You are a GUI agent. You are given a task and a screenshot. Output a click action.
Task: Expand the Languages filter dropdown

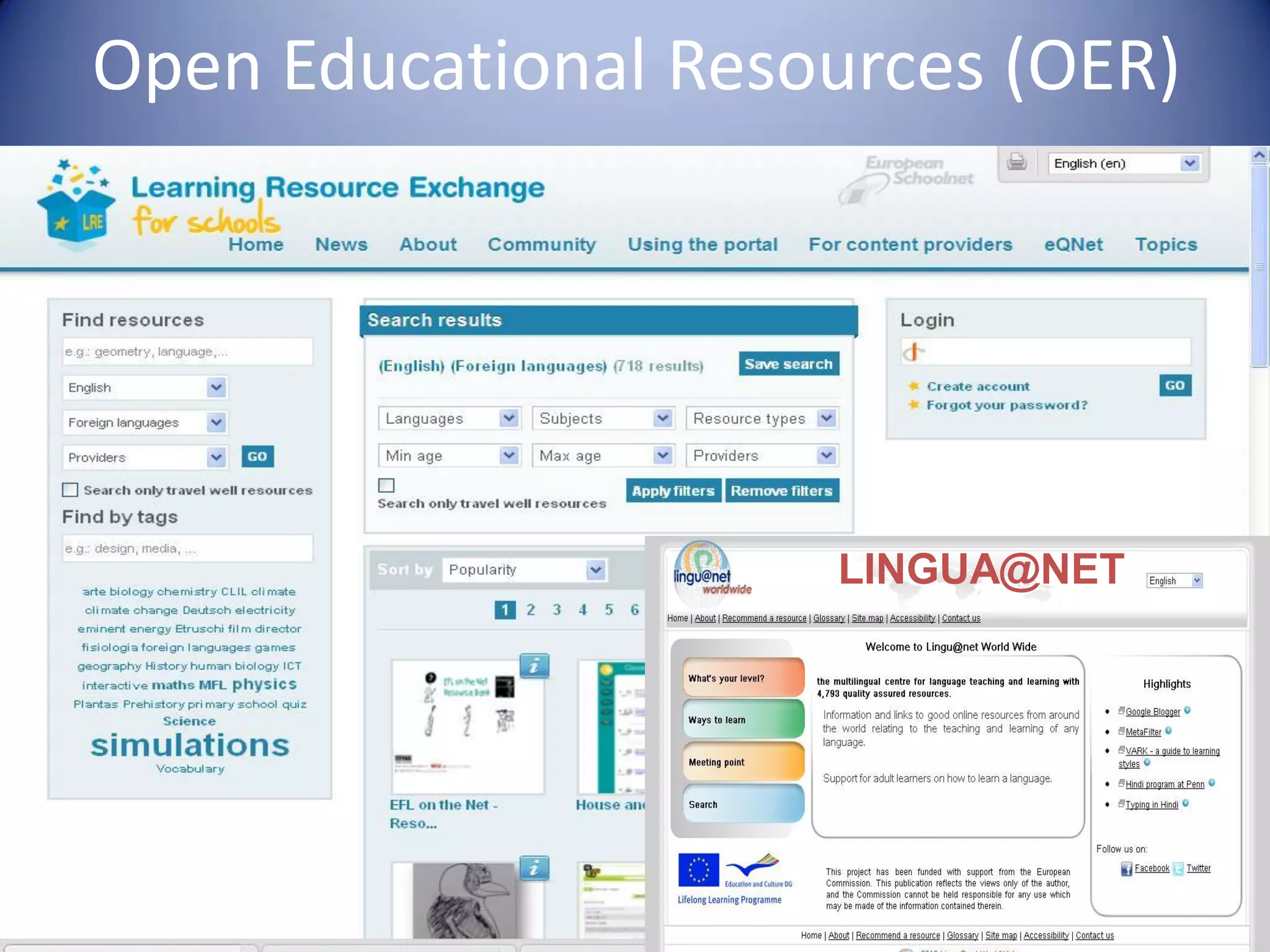coord(450,418)
